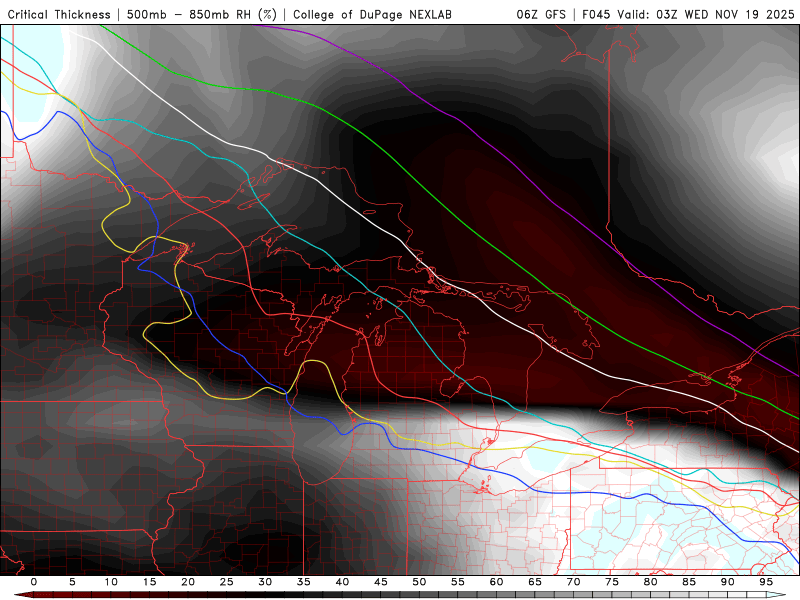Select the "500mb – 850mb RH (%)" label

[202, 14]
